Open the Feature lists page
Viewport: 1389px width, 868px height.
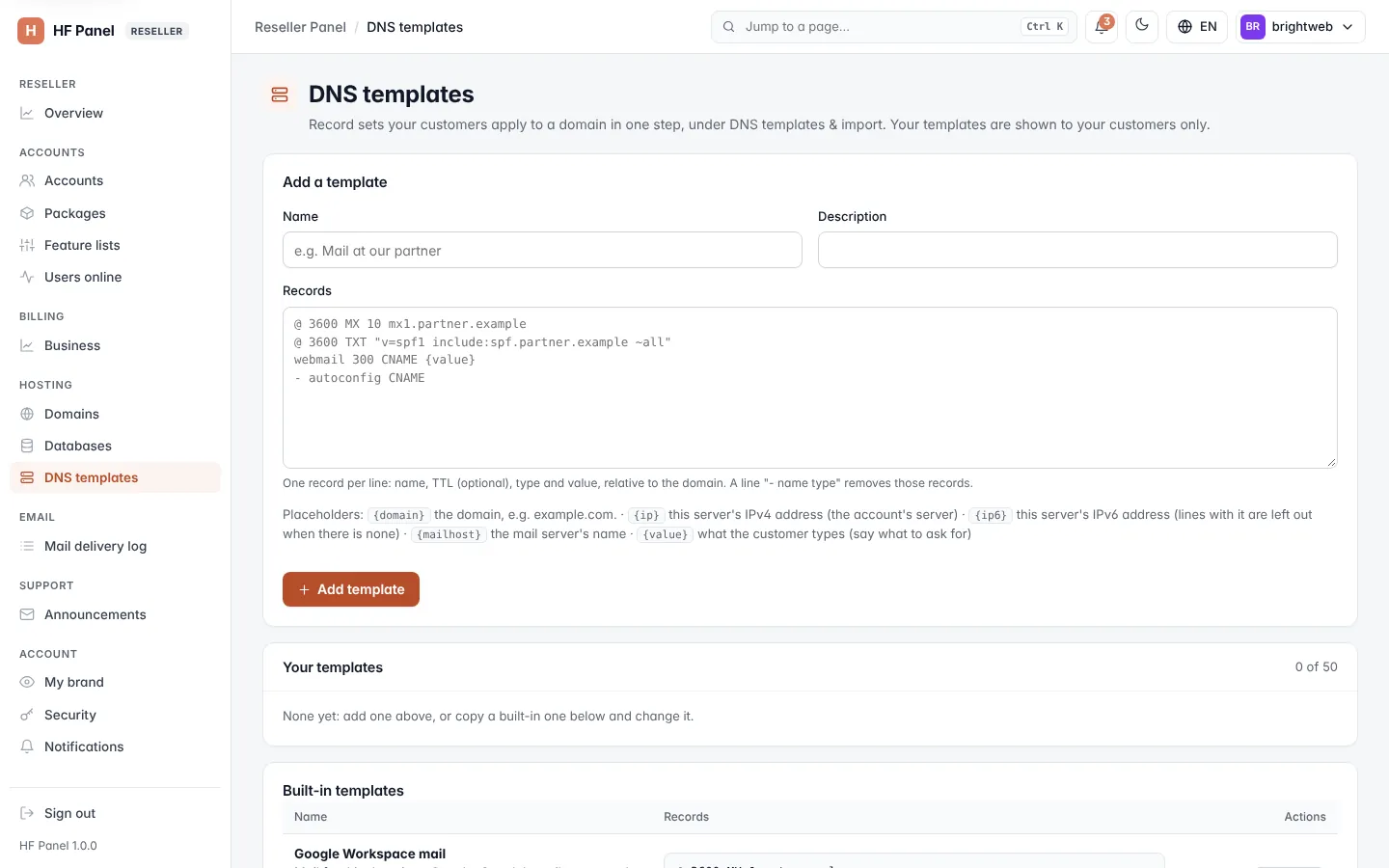click(115, 245)
